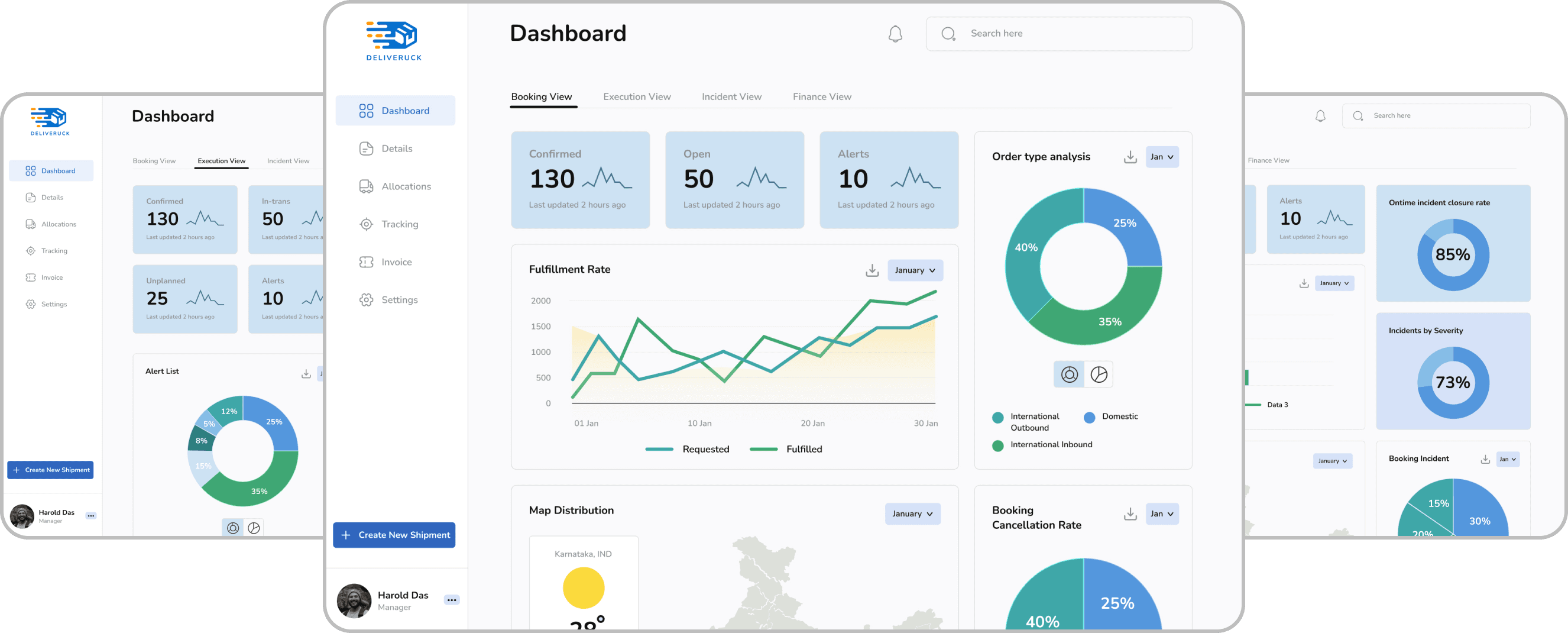Download the Booking Incident chart in right window

click(1485, 459)
